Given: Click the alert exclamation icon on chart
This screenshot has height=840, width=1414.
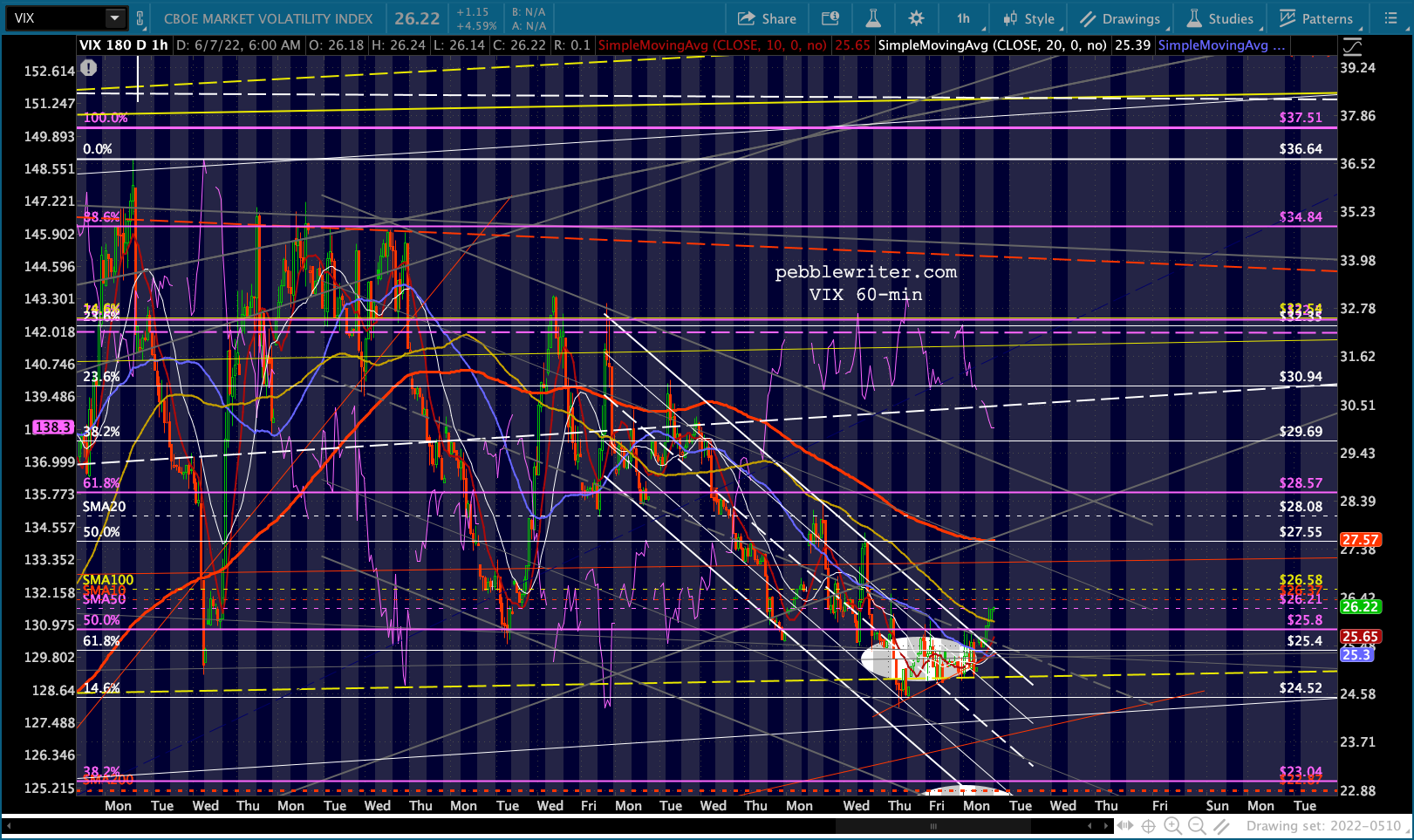Looking at the screenshot, I should click(89, 68).
